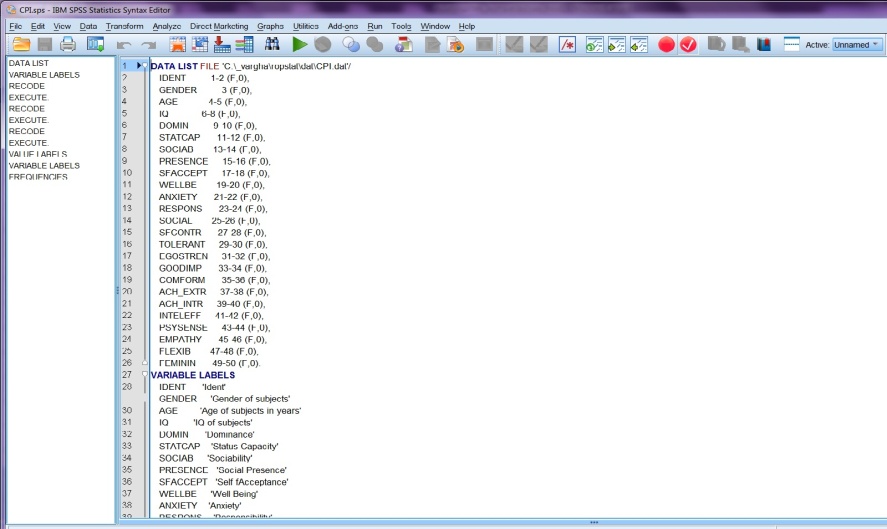The width and height of the screenshot is (887, 529).
Task: Open the Analyze menu
Action: [x=167, y=25]
